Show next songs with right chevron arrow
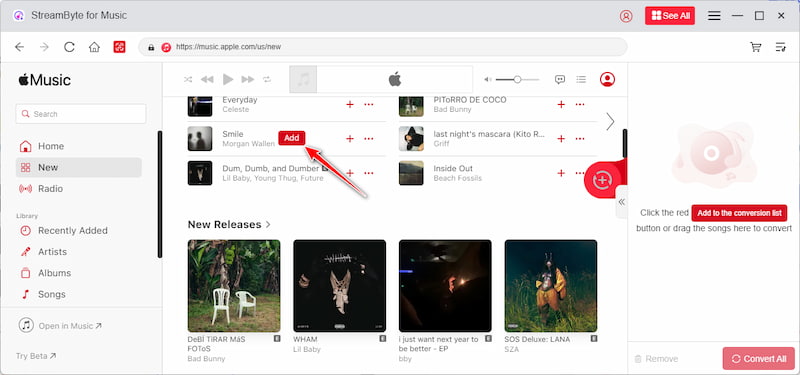 (x=610, y=121)
